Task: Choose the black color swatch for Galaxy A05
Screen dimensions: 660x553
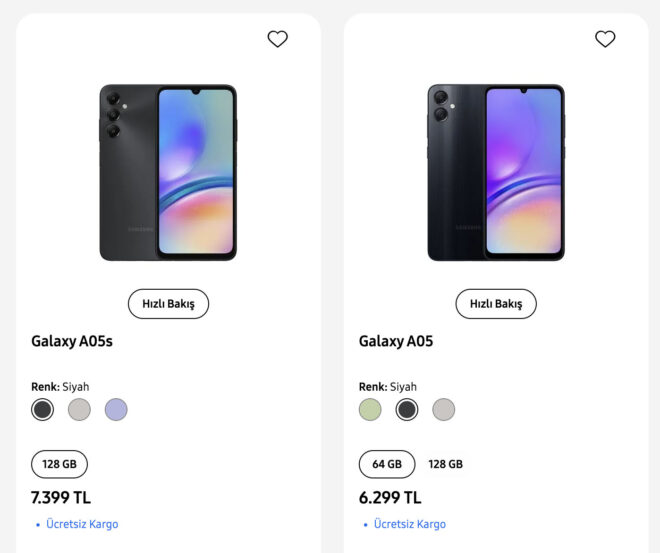Action: pyautogui.click(x=407, y=409)
